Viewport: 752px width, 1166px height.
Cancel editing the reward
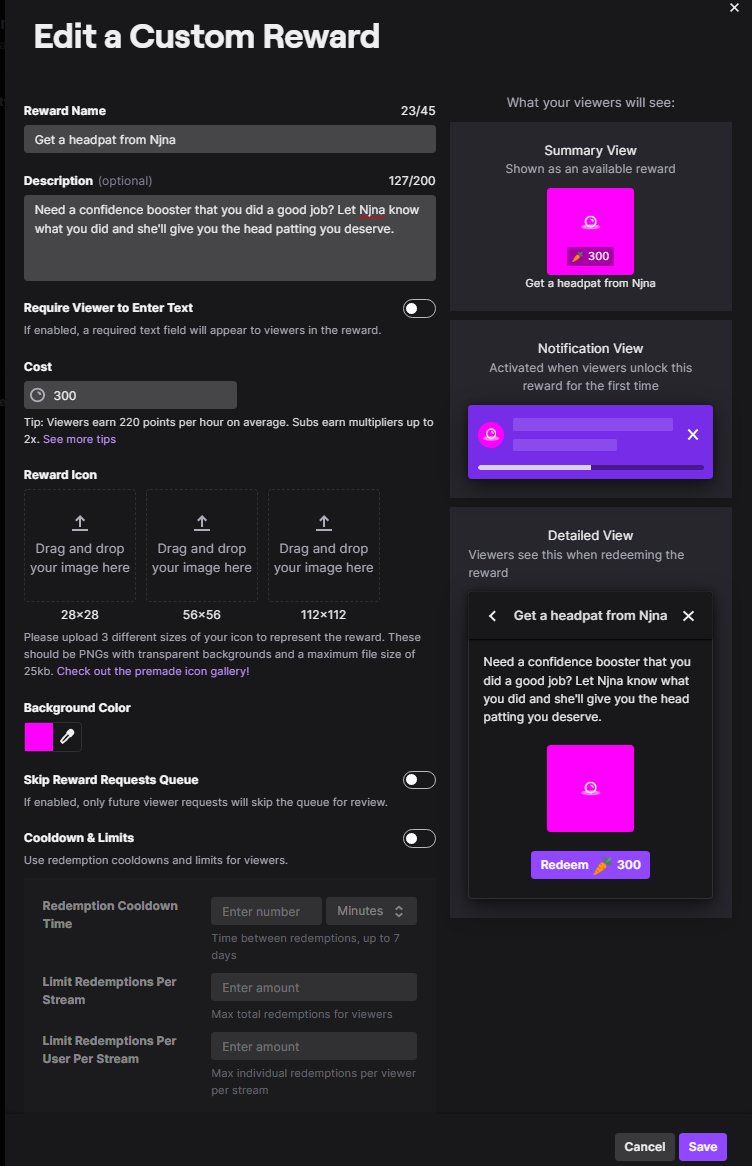point(644,1146)
